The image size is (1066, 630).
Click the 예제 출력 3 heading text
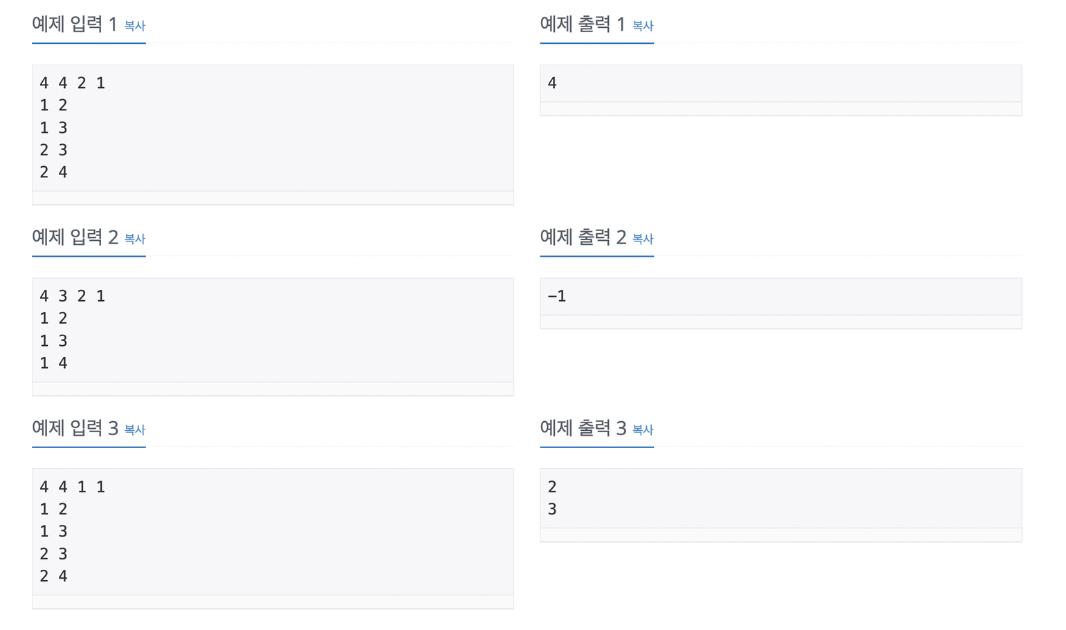pos(583,429)
